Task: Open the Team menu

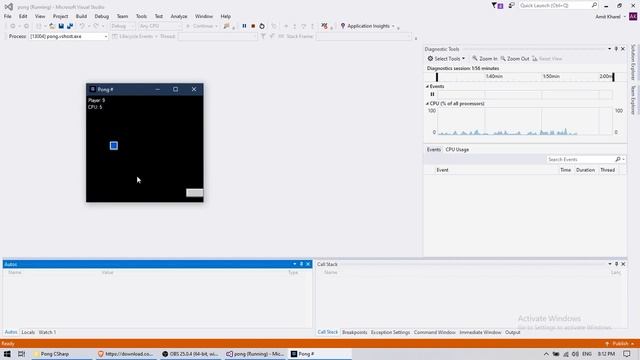Action: pyautogui.click(x=122, y=16)
